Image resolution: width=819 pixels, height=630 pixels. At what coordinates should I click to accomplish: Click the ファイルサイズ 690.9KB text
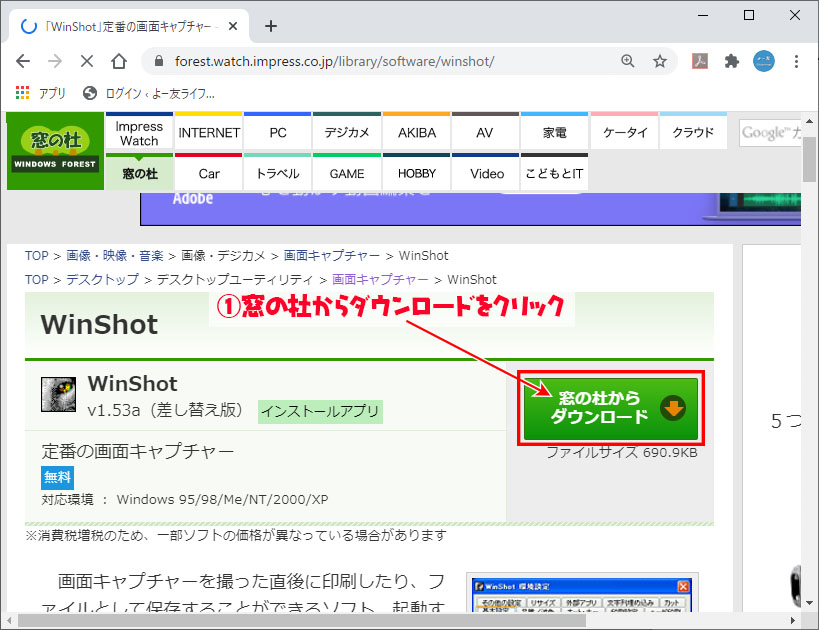click(622, 452)
